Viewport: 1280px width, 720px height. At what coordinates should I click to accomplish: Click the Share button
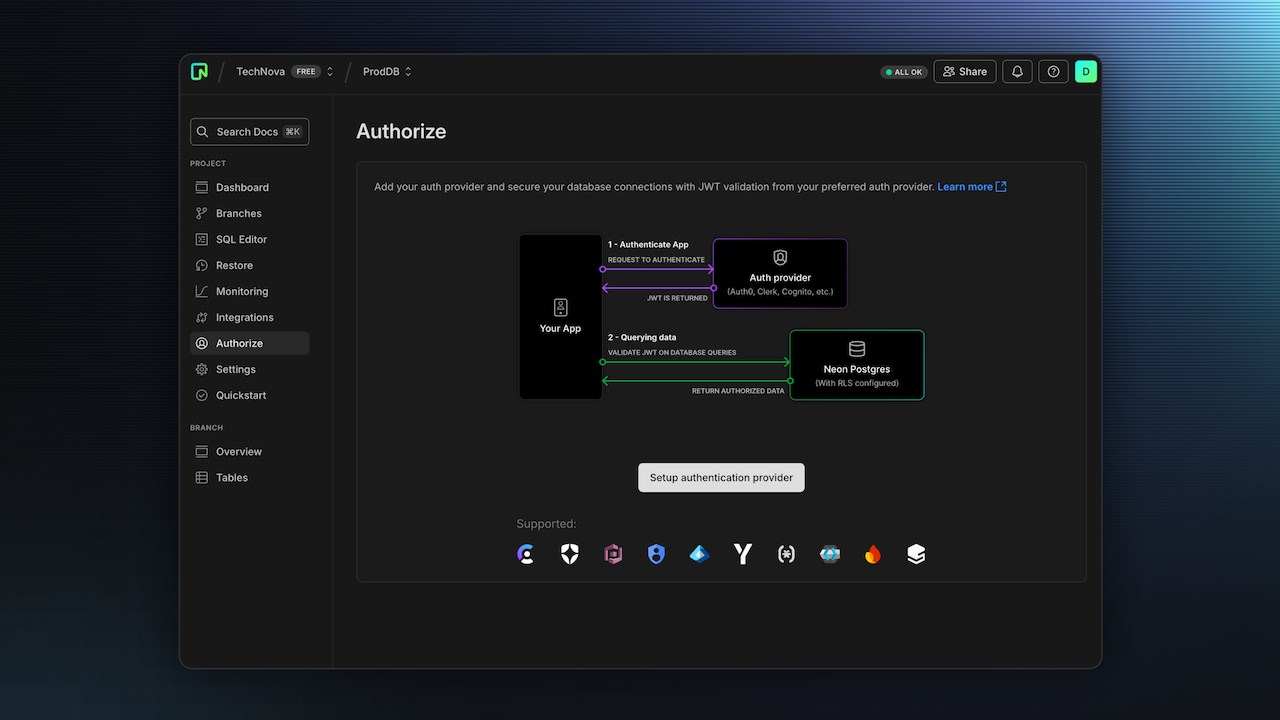coord(965,72)
